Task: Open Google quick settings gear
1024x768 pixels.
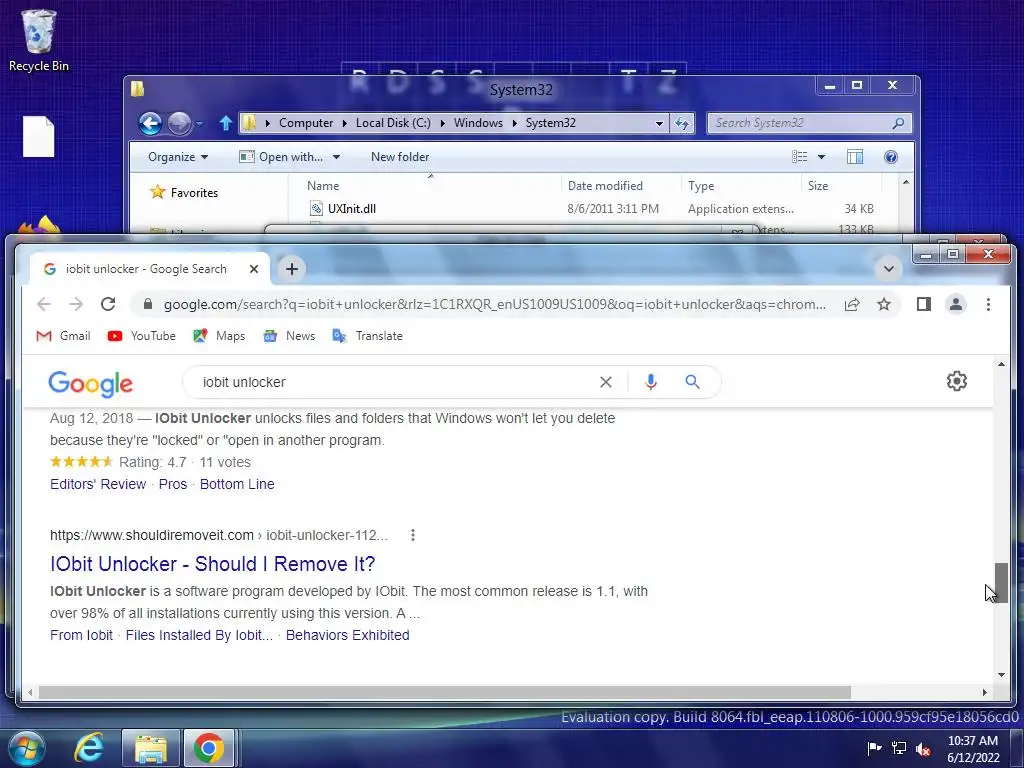Action: 957,381
